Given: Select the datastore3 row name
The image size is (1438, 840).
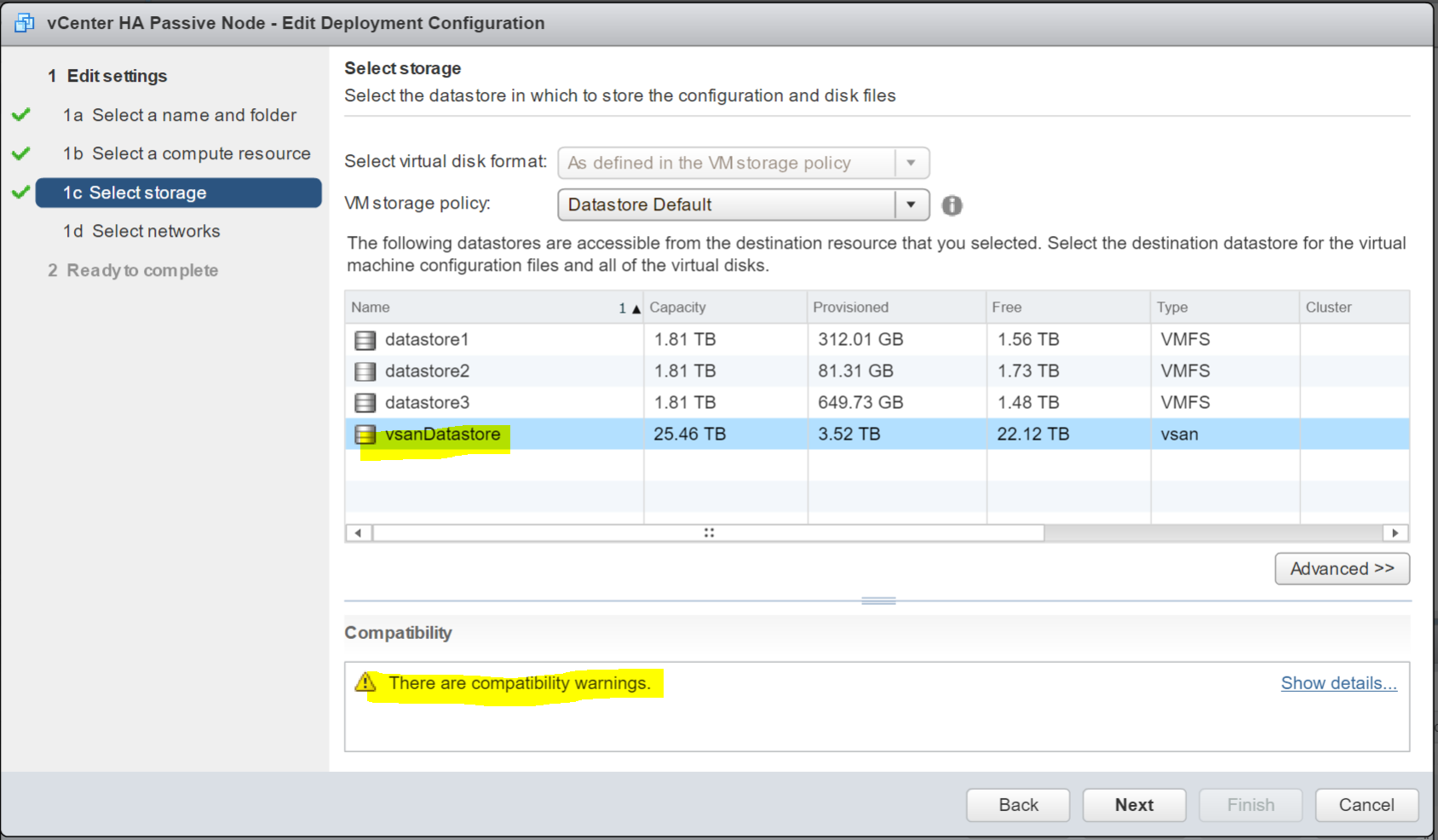Looking at the screenshot, I should click(x=427, y=402).
